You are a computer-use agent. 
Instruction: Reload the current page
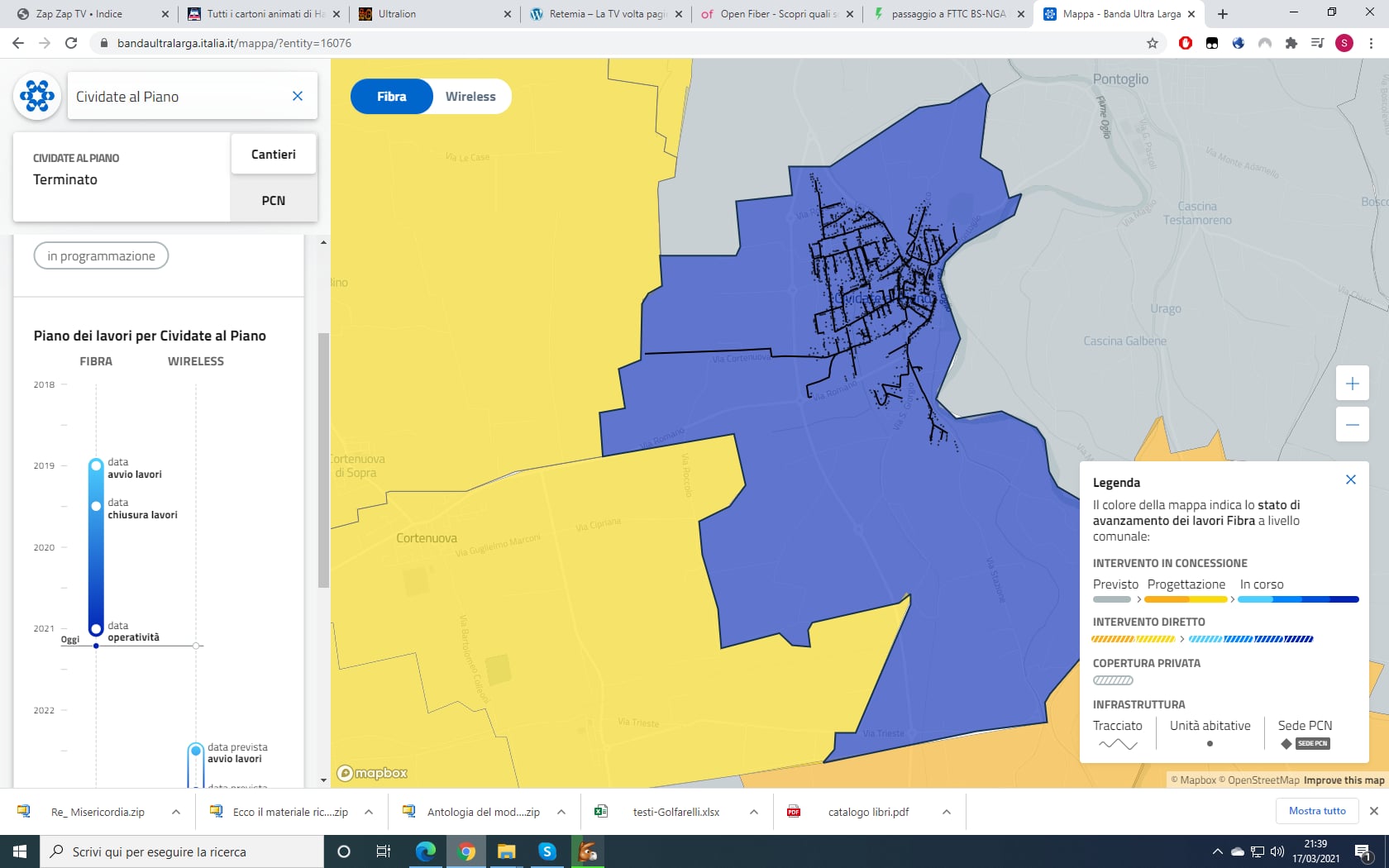click(71, 43)
